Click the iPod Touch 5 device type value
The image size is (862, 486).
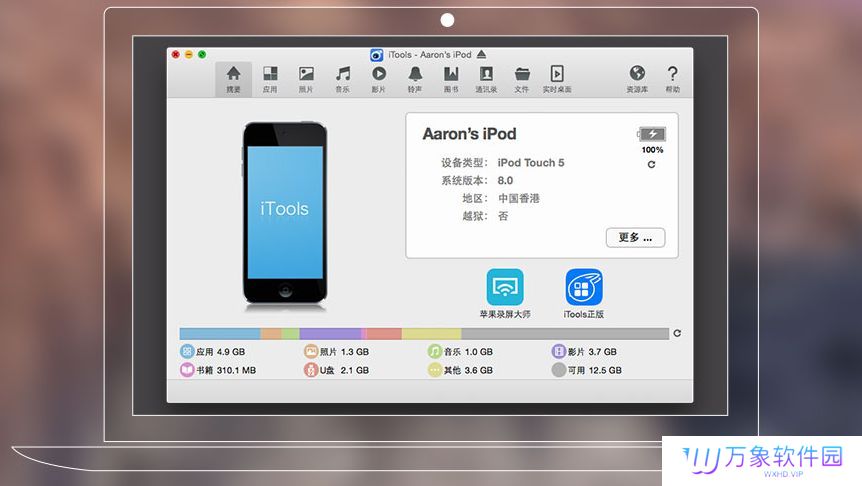531,163
